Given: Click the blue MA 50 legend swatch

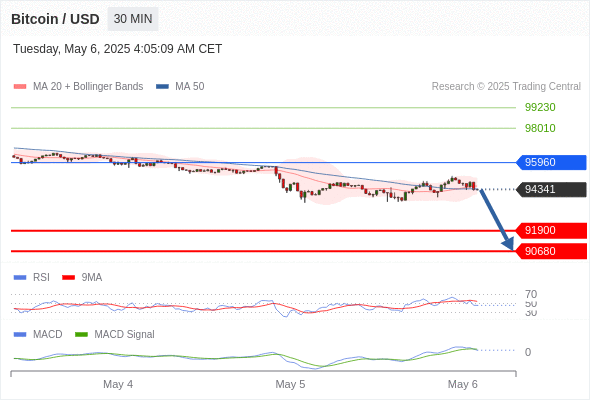Looking at the screenshot, I should (162, 87).
